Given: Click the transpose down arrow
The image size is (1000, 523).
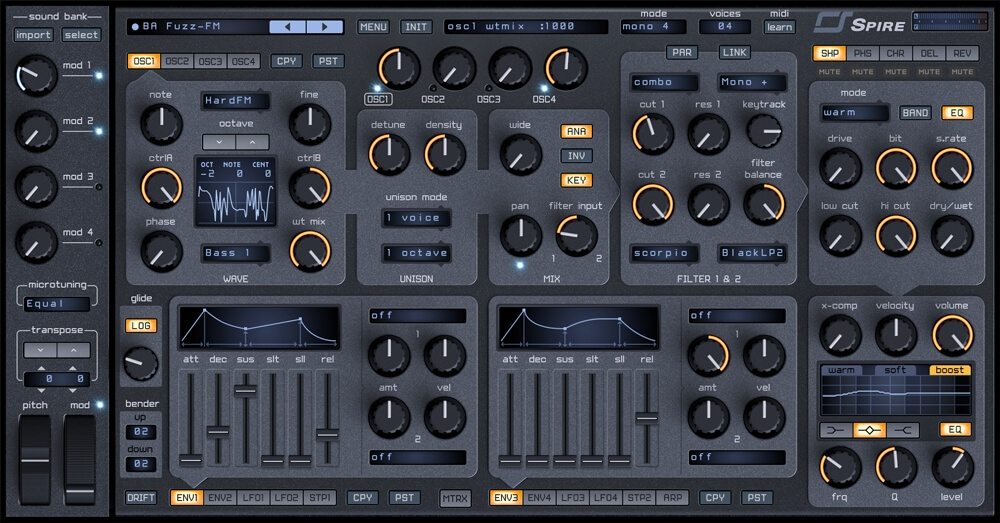Looking at the screenshot, I should (x=43, y=350).
